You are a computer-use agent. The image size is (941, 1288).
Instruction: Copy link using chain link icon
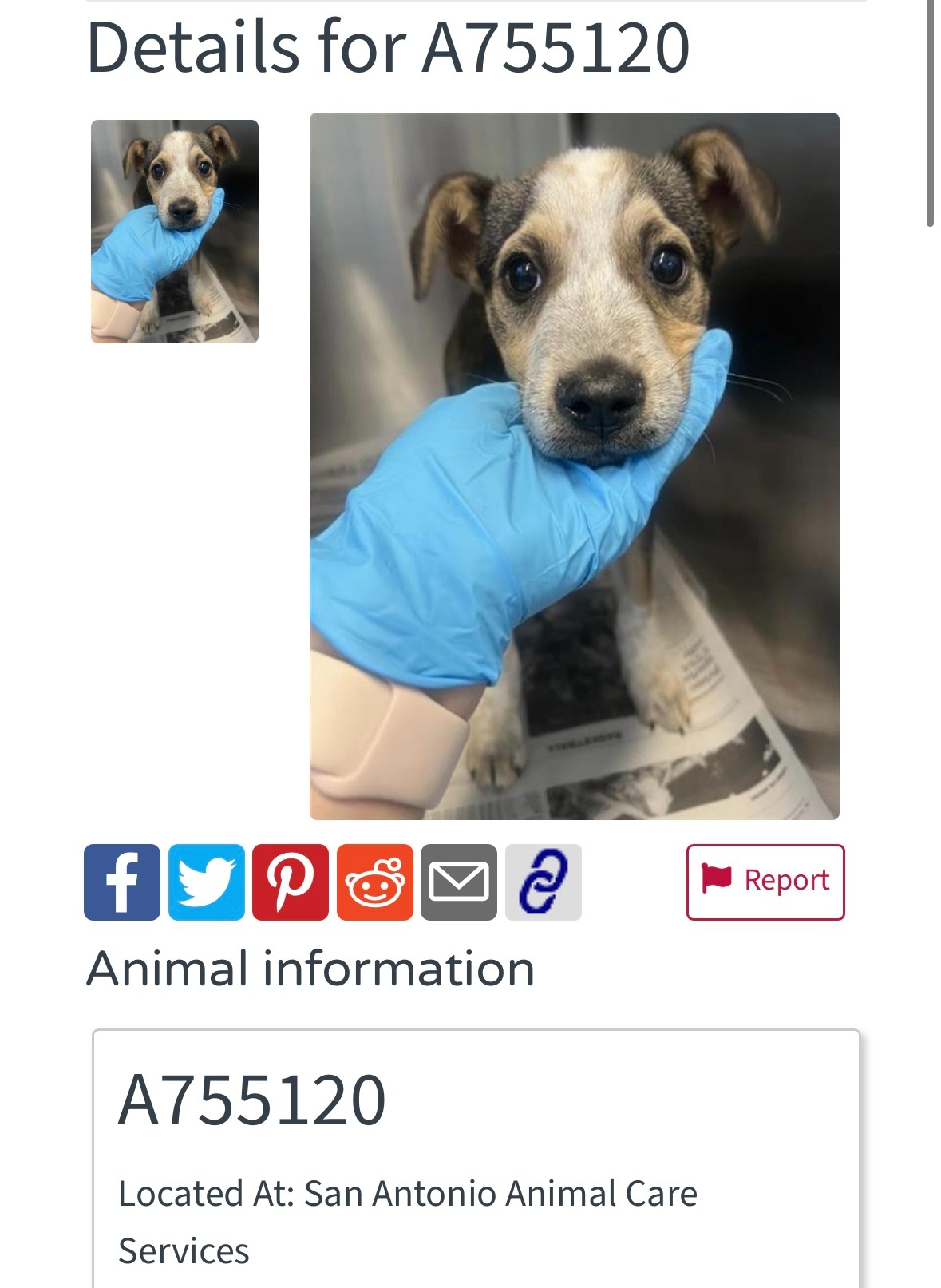[544, 882]
